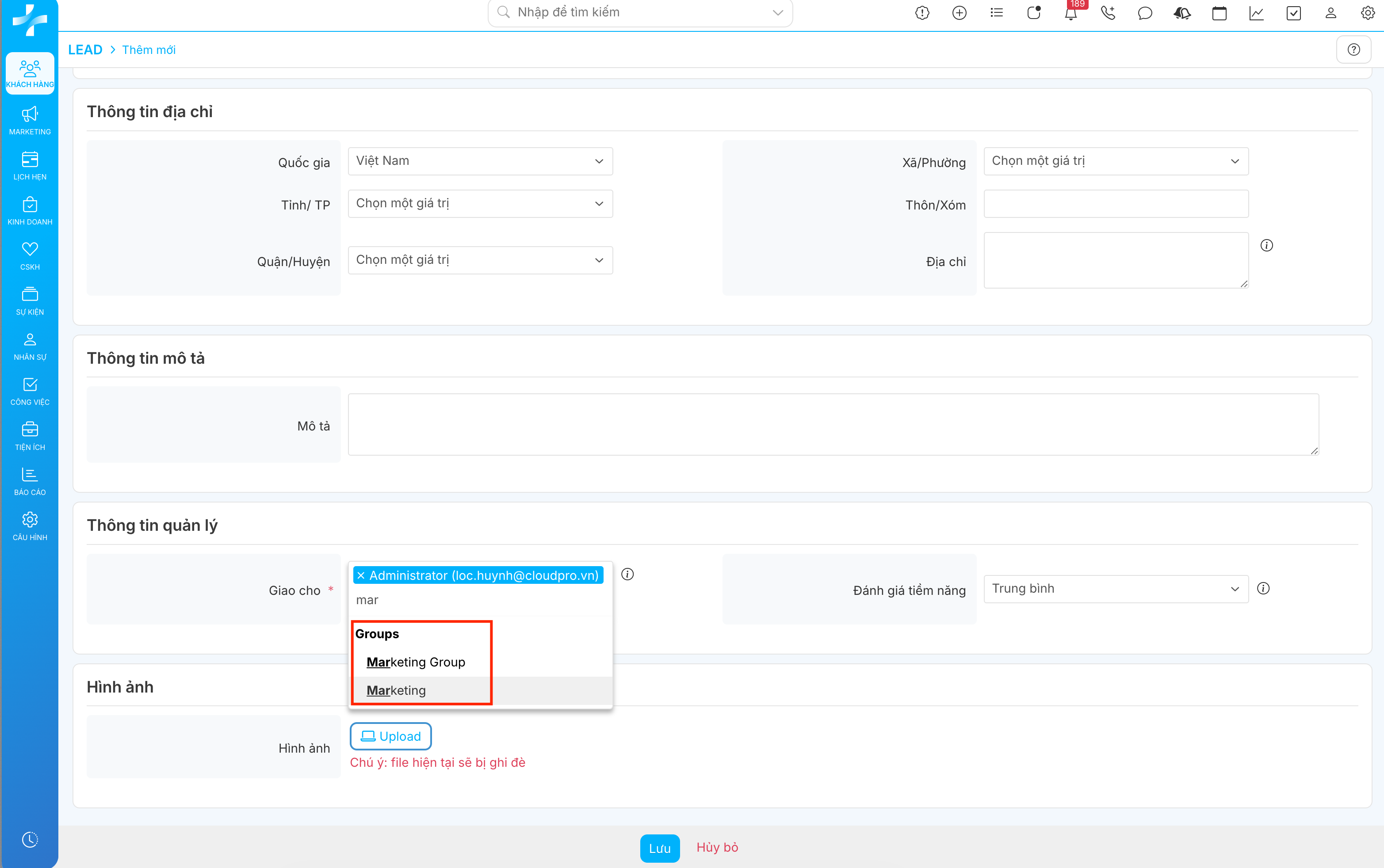
Task: Open the notifications bell icon
Action: tap(1070, 13)
